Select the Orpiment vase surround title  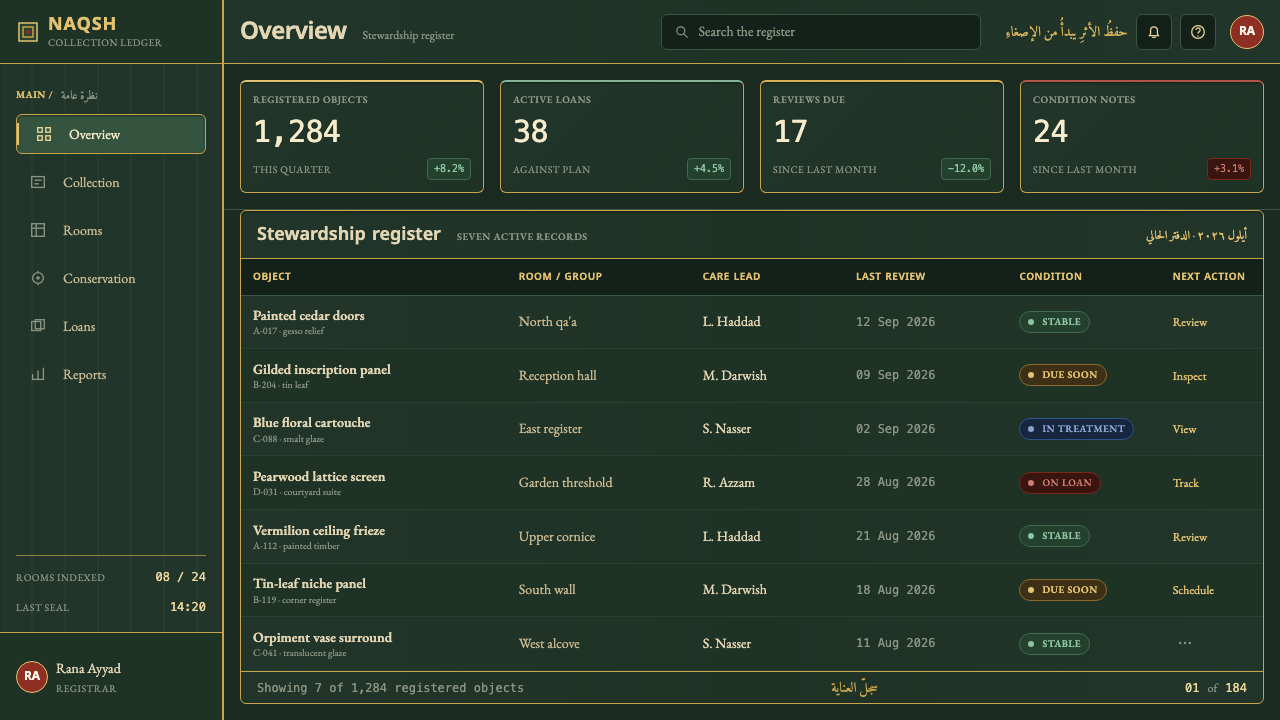click(x=322, y=638)
